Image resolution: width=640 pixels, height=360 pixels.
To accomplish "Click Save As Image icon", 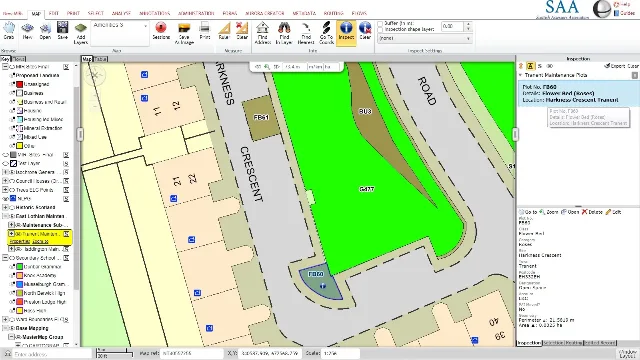I will (184, 33).
